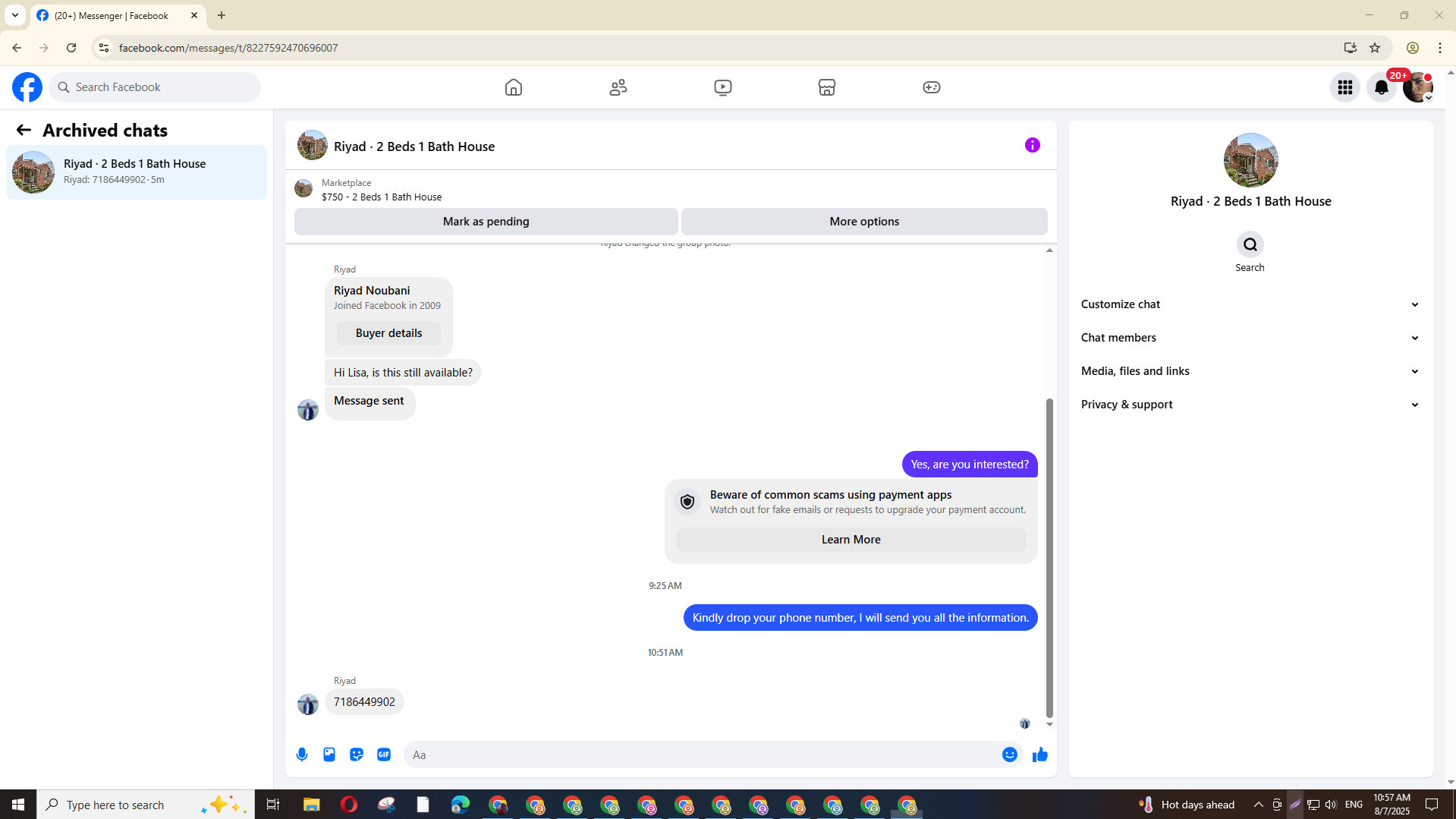Search in conversation from right panel
Image resolution: width=1456 pixels, height=819 pixels.
pyautogui.click(x=1250, y=244)
